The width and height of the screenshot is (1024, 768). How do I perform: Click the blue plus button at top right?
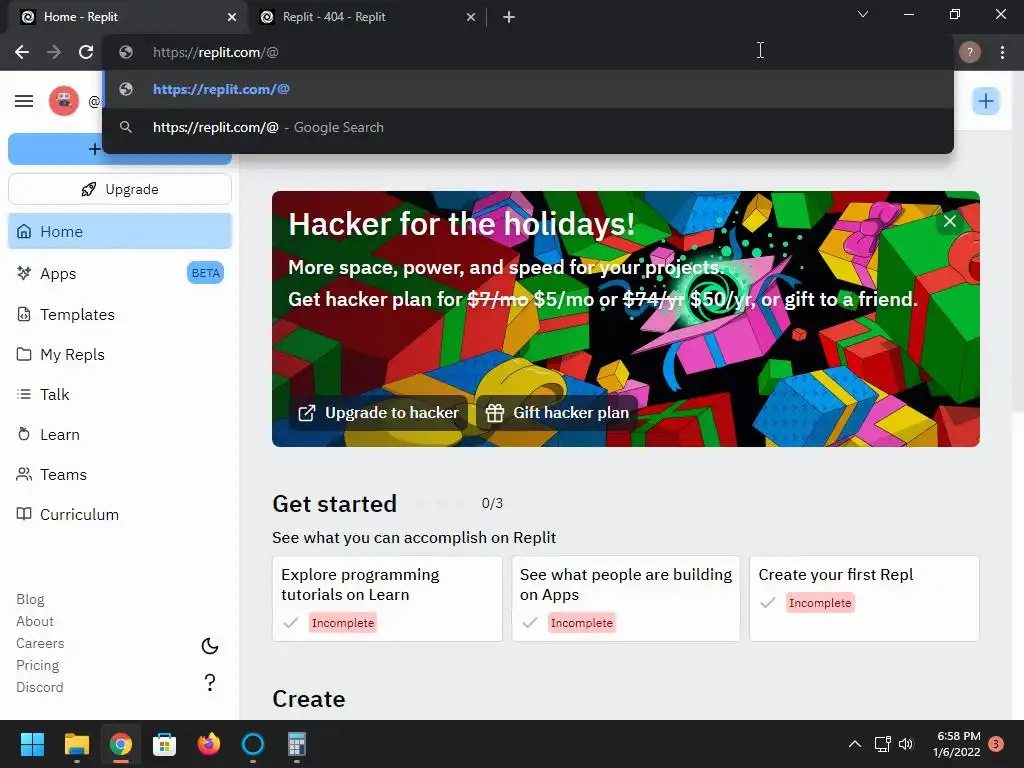click(985, 101)
